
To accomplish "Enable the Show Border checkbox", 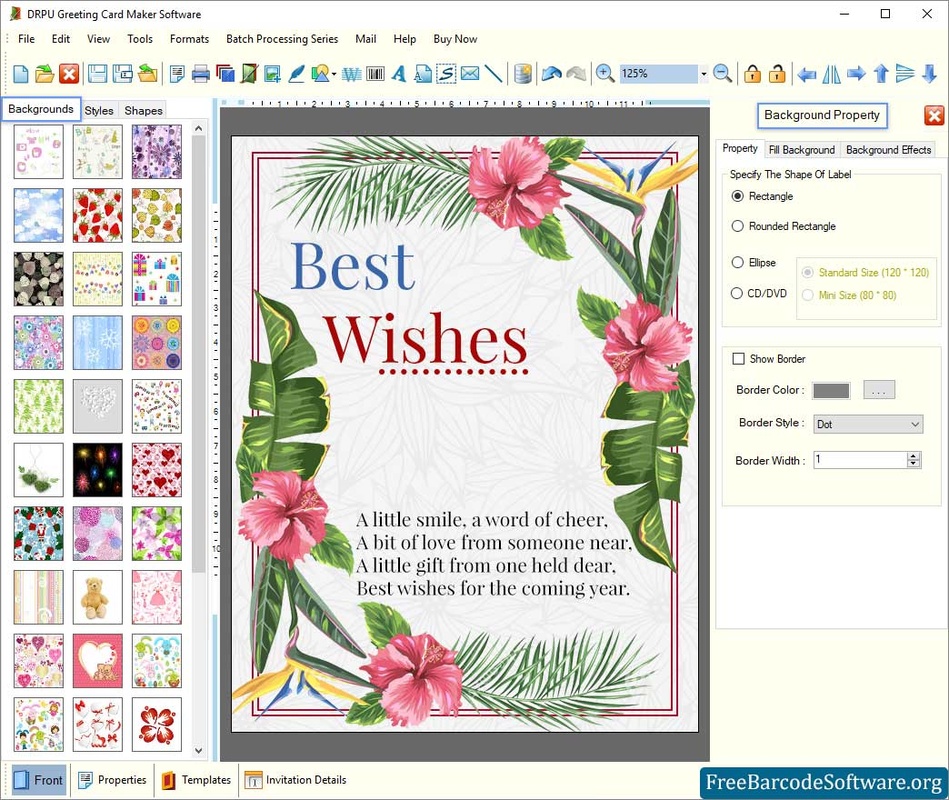I will click(x=739, y=359).
